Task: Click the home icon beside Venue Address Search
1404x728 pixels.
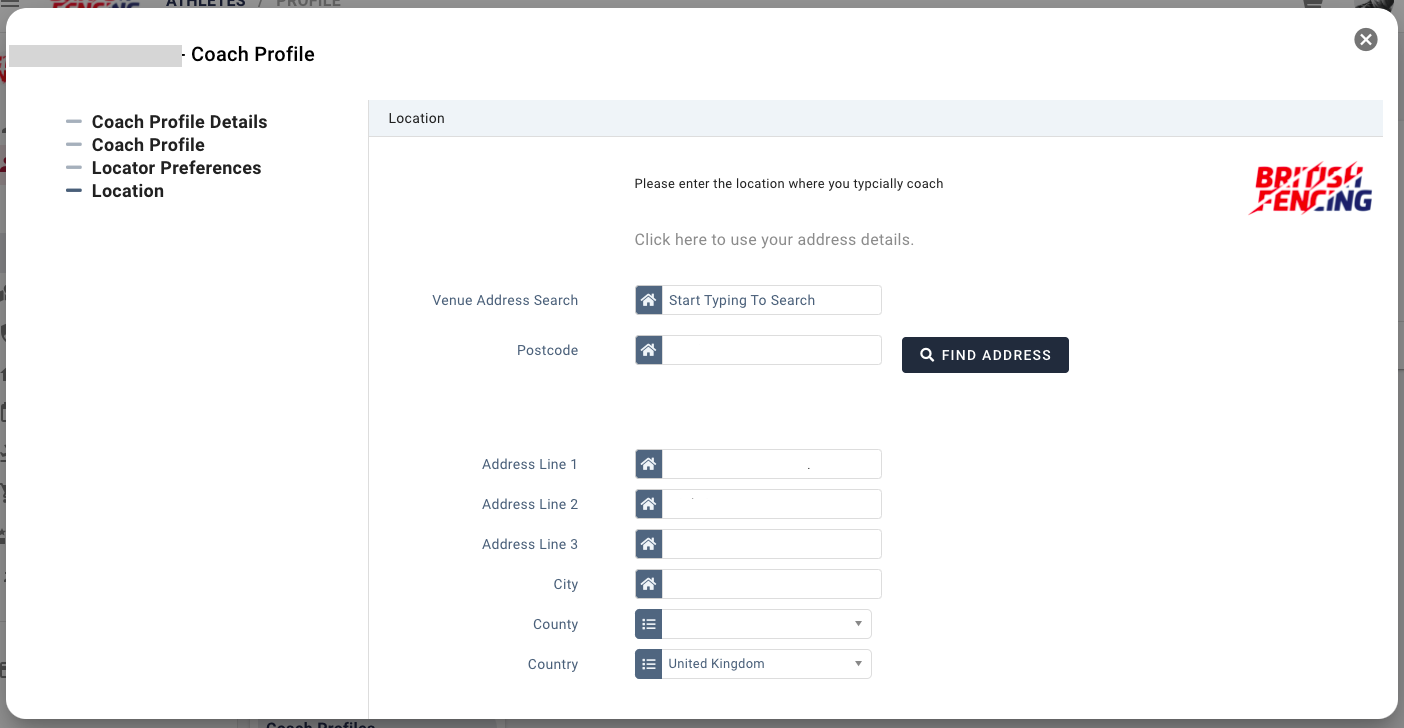Action: click(649, 300)
